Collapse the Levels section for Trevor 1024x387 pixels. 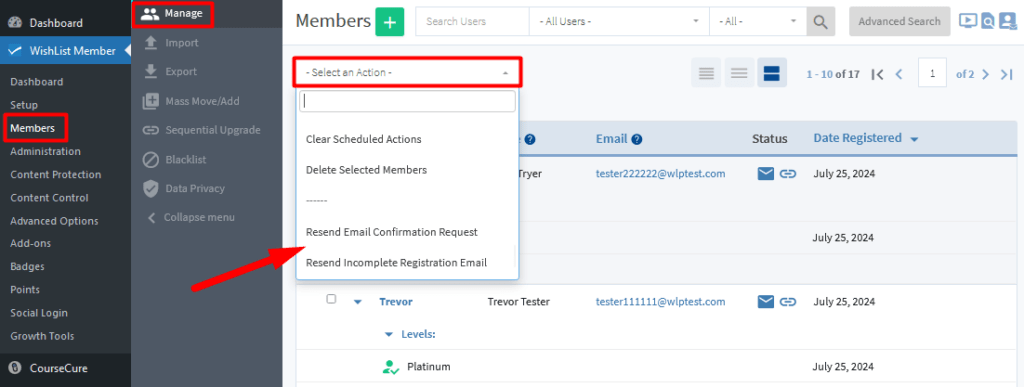(389, 334)
